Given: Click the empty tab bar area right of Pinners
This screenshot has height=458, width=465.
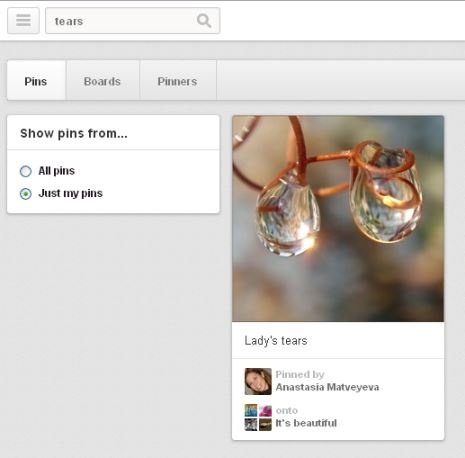Looking at the screenshot, I should 341,80.
